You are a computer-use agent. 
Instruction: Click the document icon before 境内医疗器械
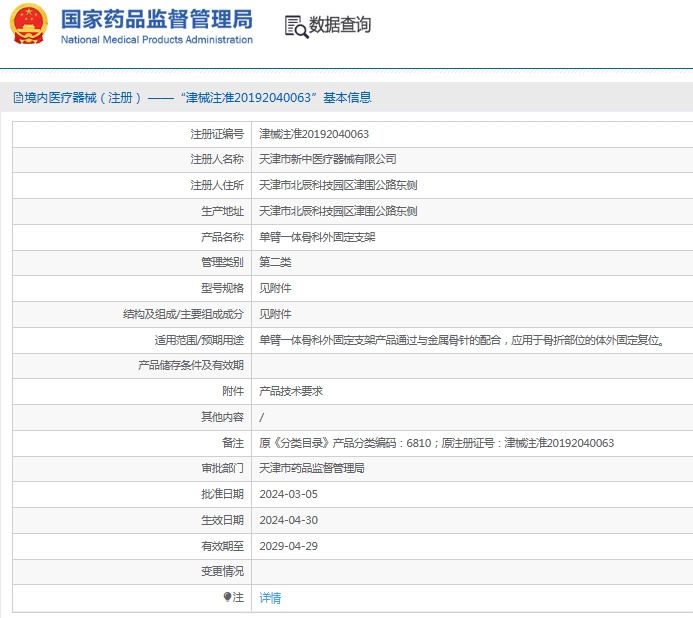point(18,98)
